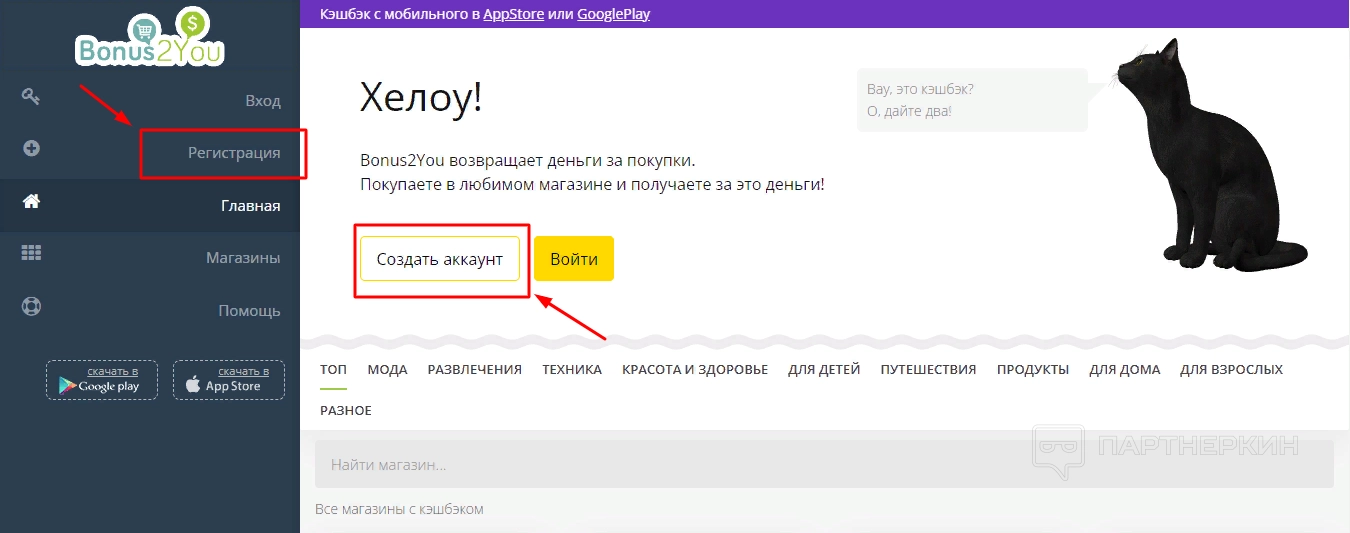This screenshot has height=533, width=1350.
Task: Click the cat speech bubble text
Action: pos(920,100)
